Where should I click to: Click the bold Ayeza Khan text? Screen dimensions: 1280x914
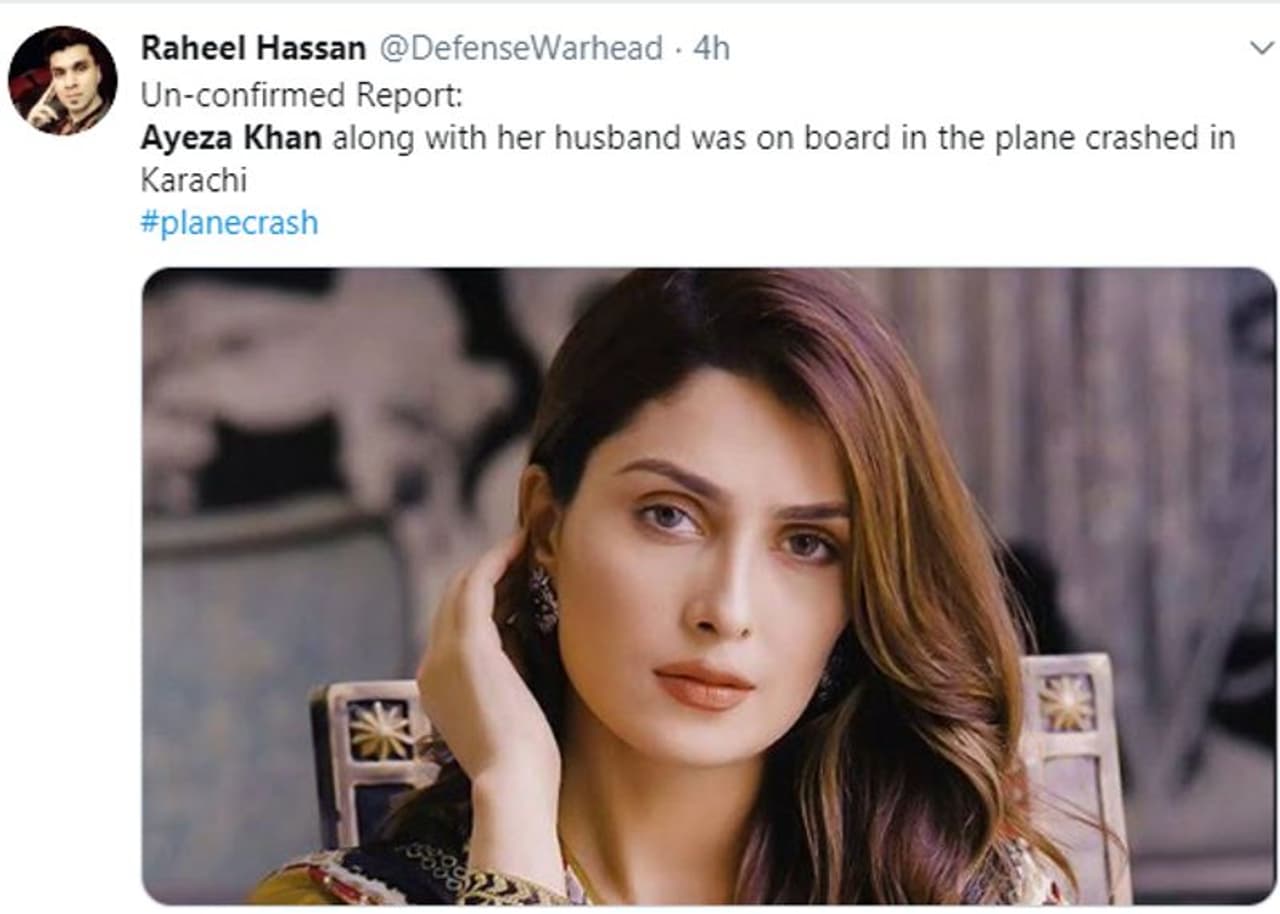(x=231, y=138)
